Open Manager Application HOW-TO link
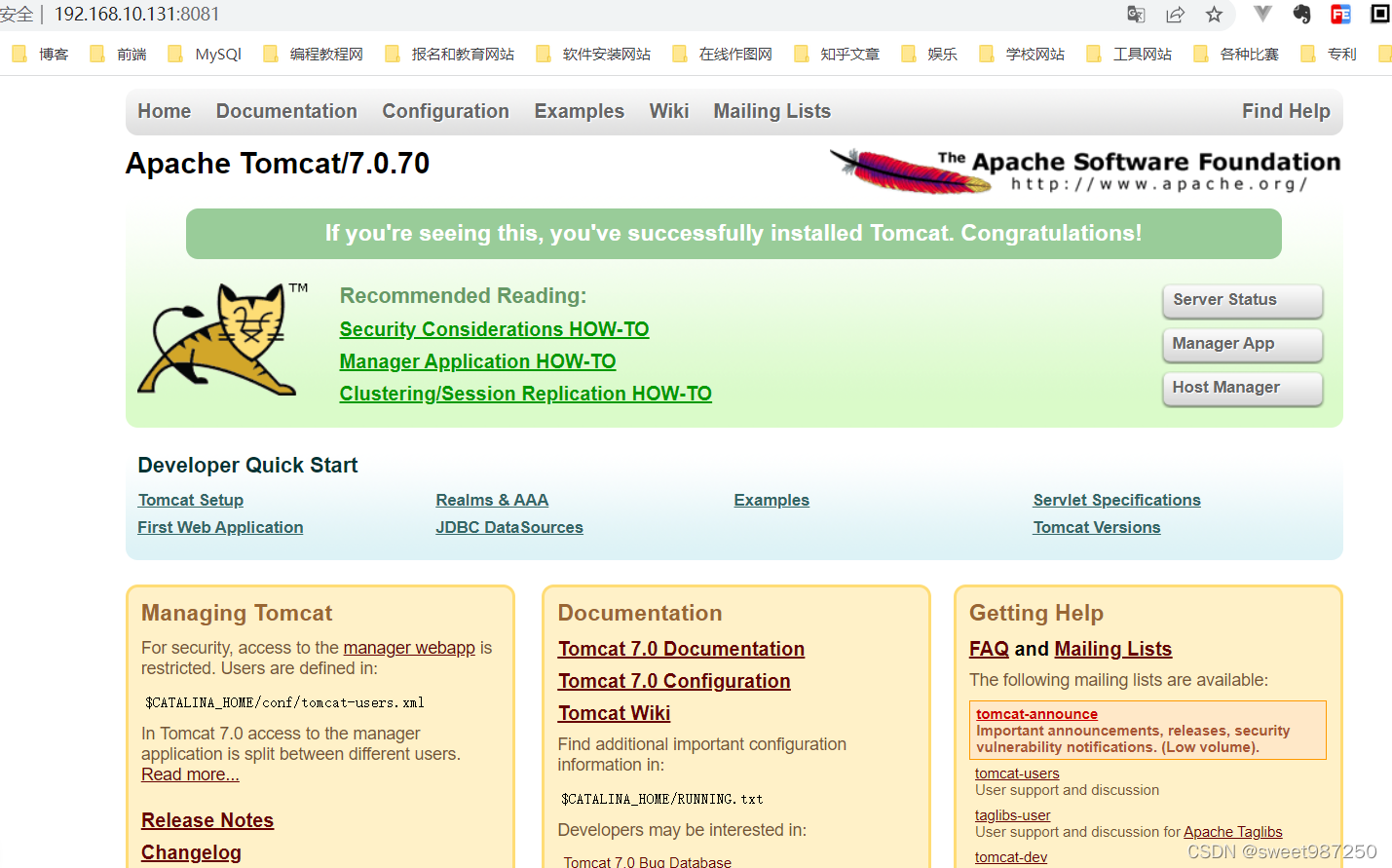The image size is (1392, 868). [477, 361]
